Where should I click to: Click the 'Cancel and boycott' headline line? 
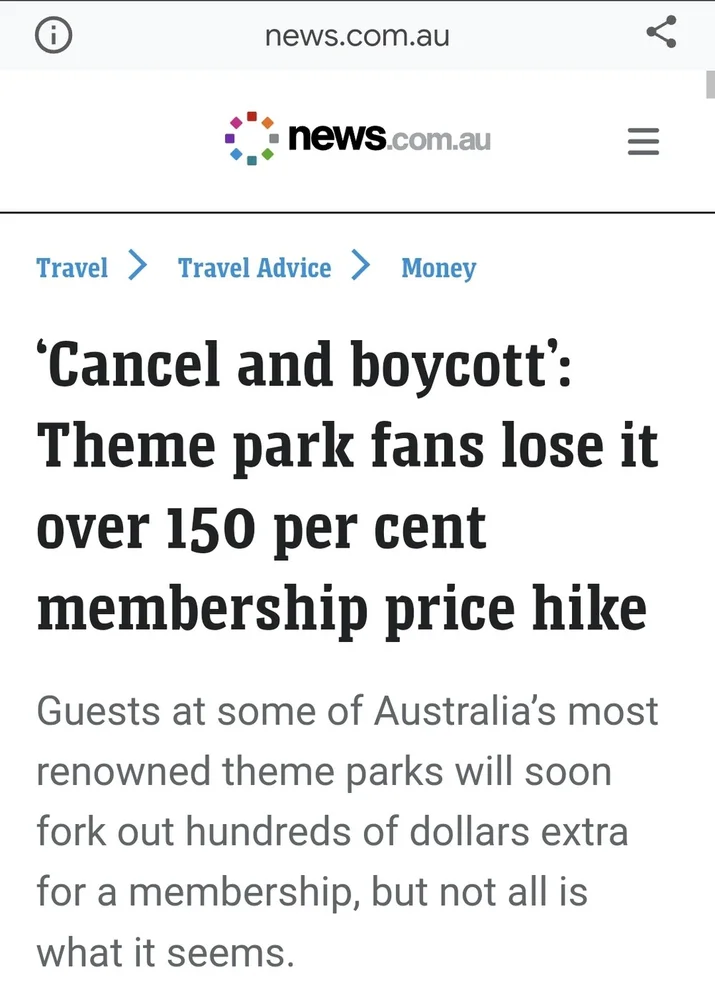304,364
